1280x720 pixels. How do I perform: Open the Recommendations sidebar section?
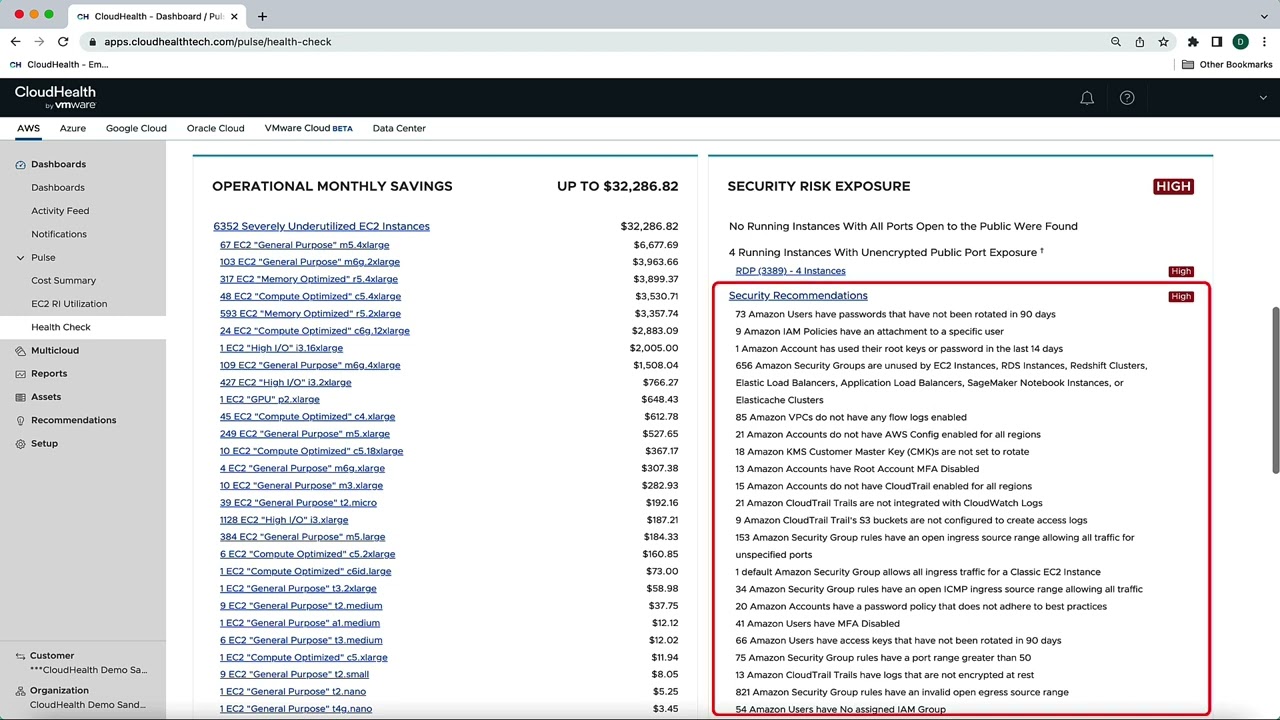tap(73, 420)
